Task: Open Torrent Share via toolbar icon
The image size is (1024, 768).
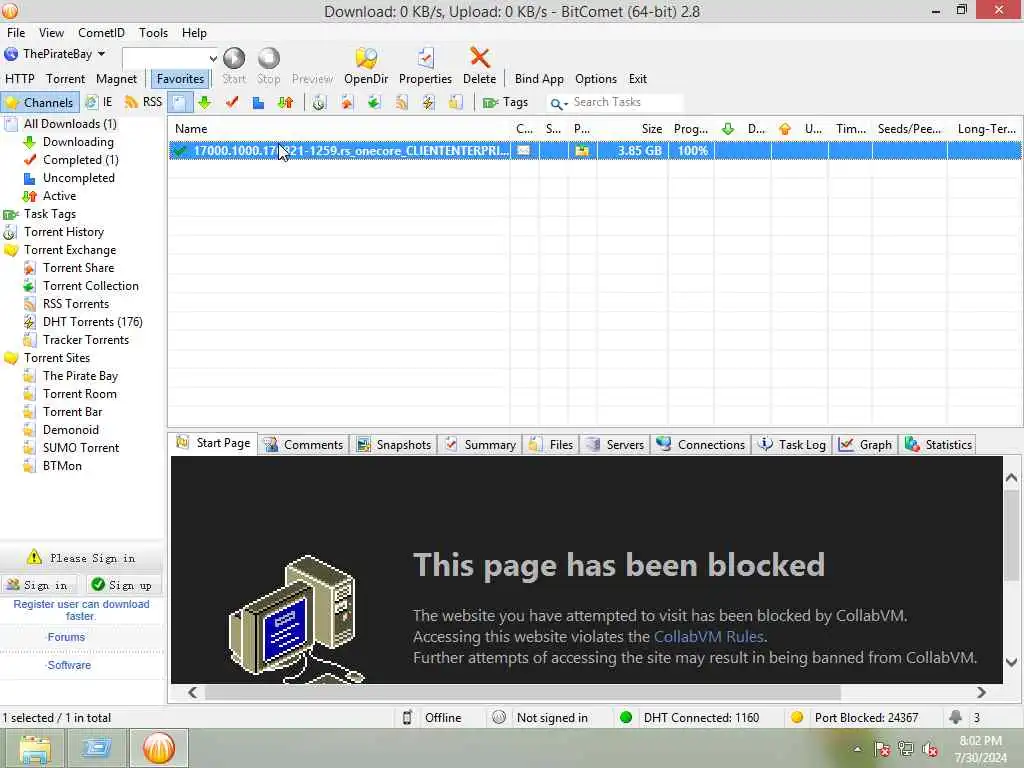Action: 346,102
